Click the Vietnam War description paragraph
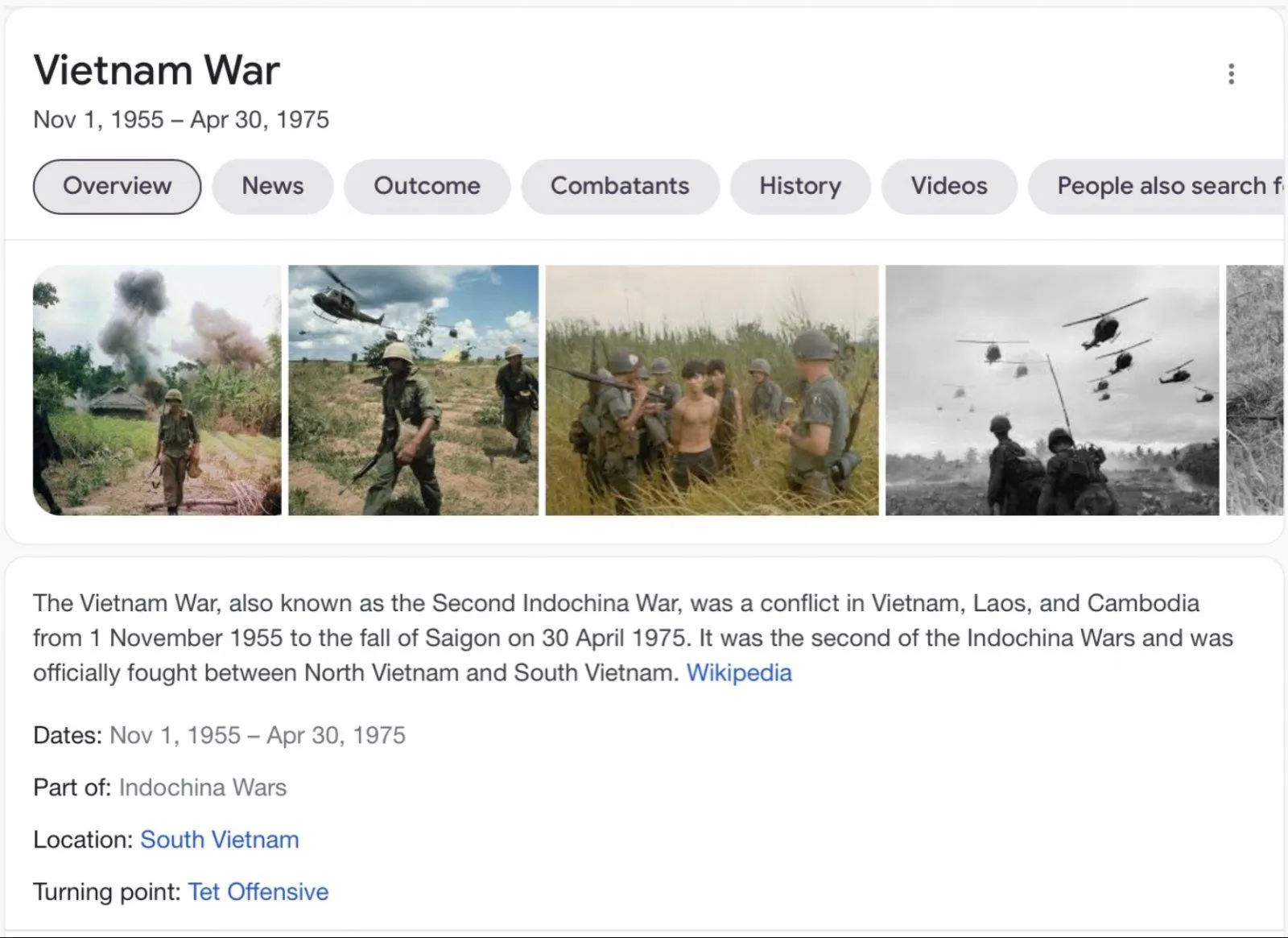This screenshot has height=938, width=1288. coord(563,638)
